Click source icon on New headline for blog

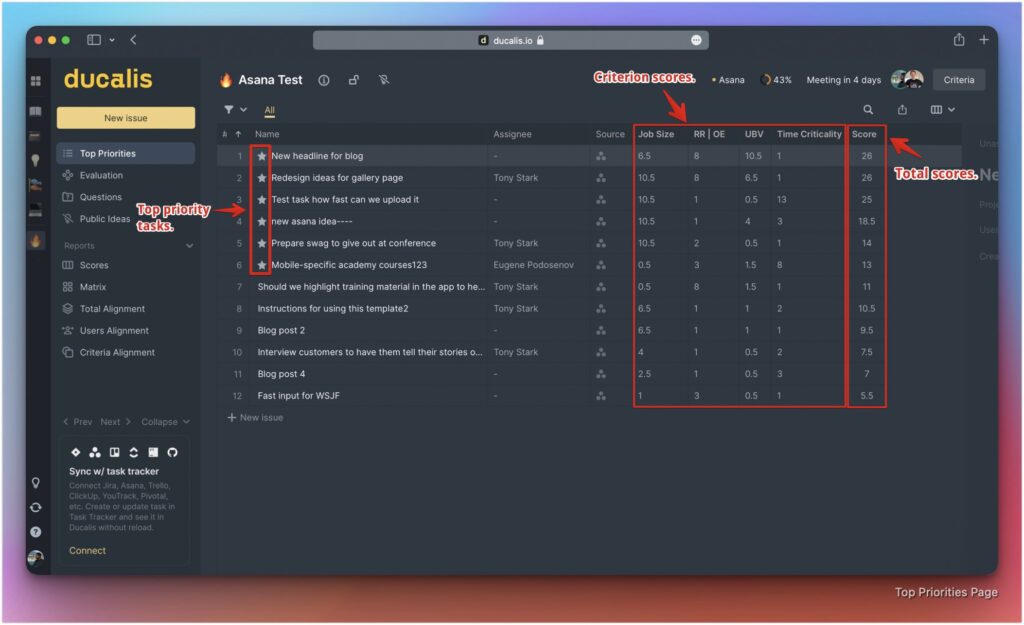(601, 156)
